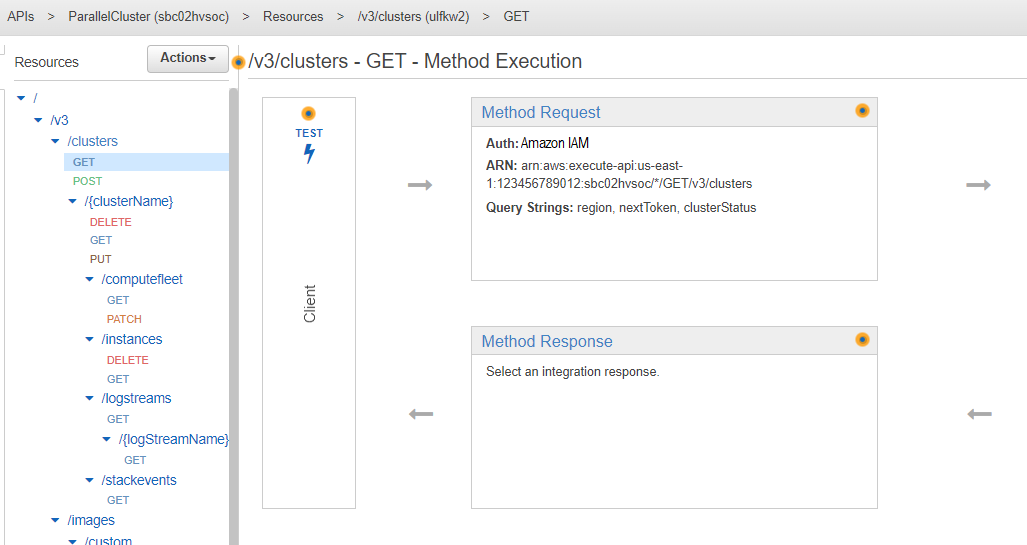Go to APIs in the breadcrumb
The height and width of the screenshot is (545, 1027).
tap(21, 17)
